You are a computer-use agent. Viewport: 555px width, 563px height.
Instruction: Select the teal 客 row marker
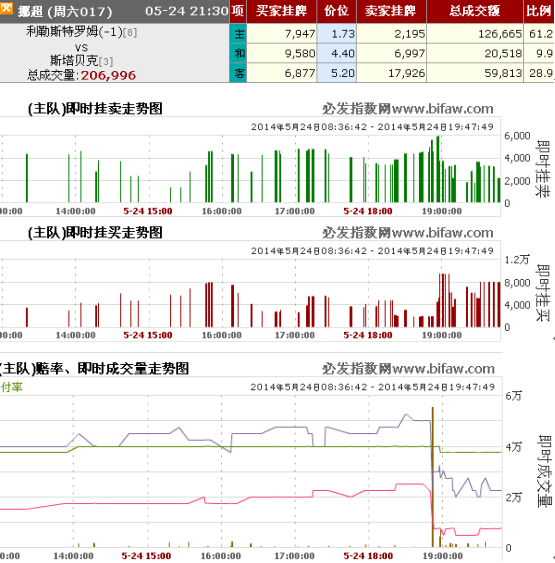[x=238, y=73]
